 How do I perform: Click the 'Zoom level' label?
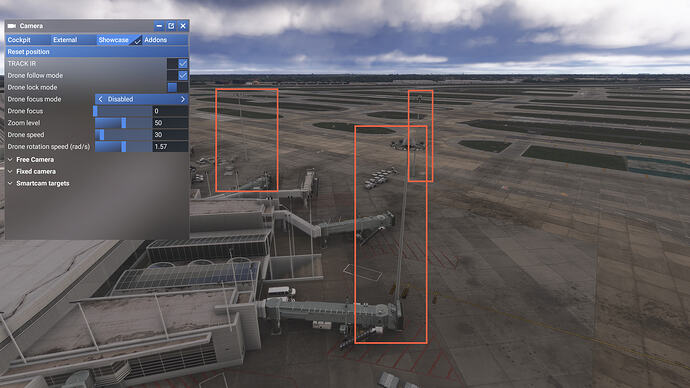(24, 123)
